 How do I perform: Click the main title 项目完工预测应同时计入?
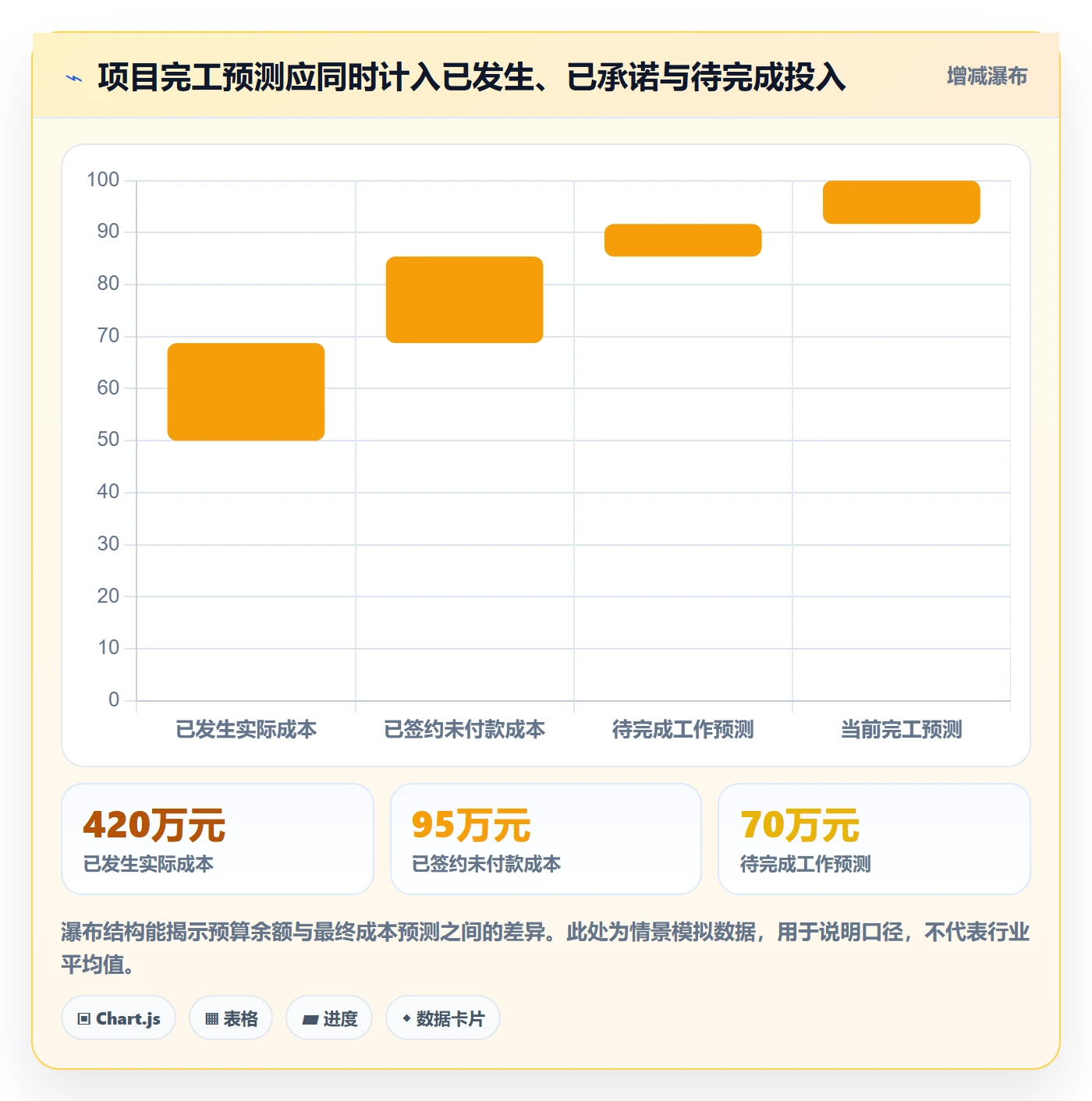point(472,77)
